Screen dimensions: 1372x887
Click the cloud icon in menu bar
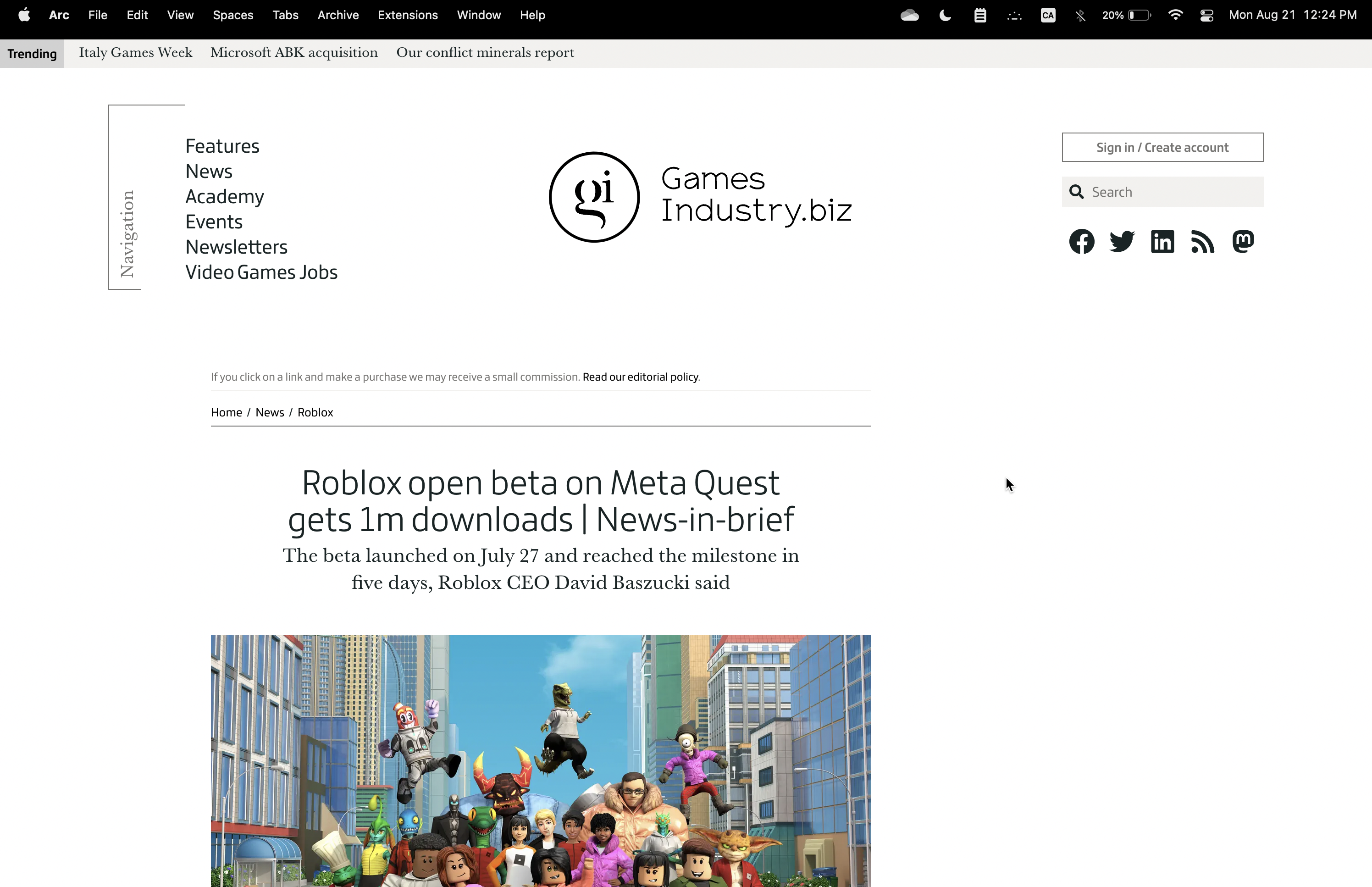tap(909, 16)
